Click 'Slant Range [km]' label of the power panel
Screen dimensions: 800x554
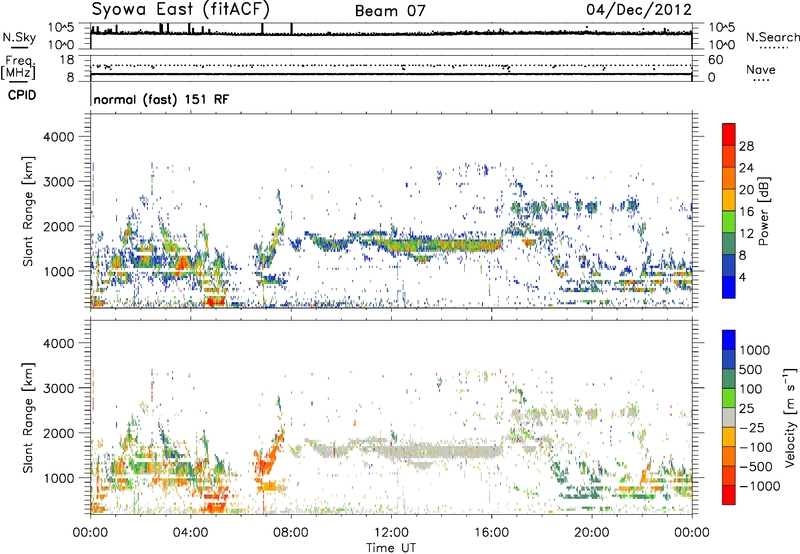click(28, 211)
